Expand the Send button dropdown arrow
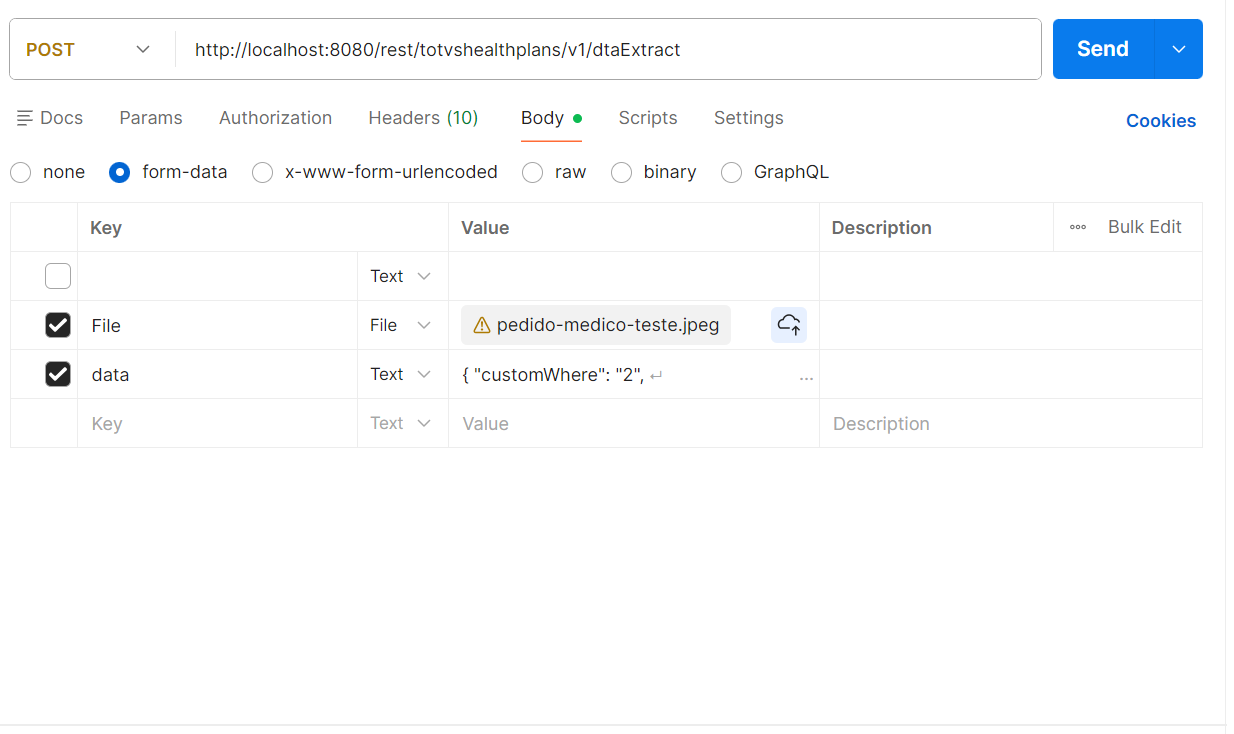 point(1179,49)
